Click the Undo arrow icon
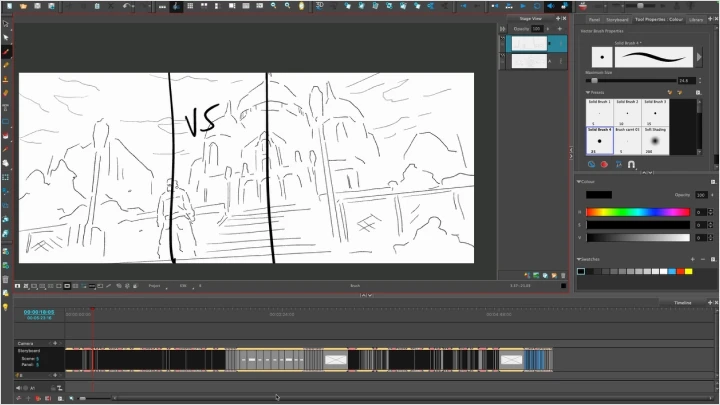This screenshot has height=405, width=720. tap(129, 6)
